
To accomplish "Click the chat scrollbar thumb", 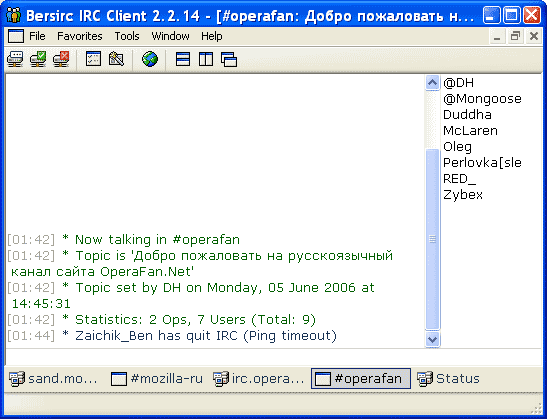I will pyautogui.click(x=432, y=239).
